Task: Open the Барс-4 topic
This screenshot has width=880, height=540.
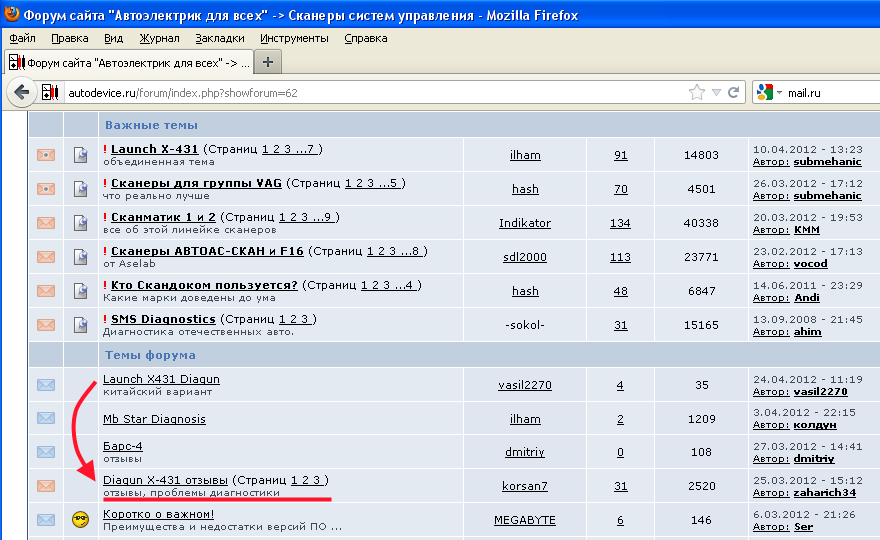Action: [x=123, y=446]
